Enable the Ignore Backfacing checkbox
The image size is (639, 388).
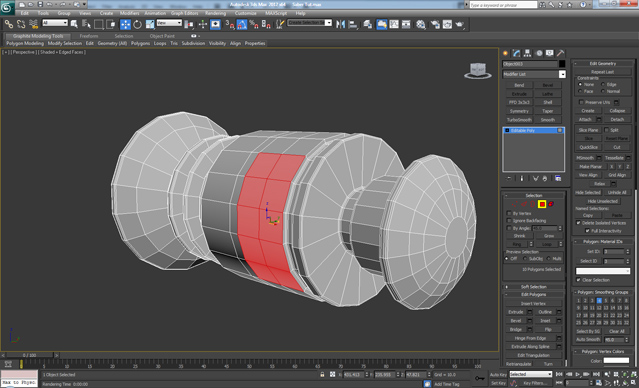tap(509, 220)
